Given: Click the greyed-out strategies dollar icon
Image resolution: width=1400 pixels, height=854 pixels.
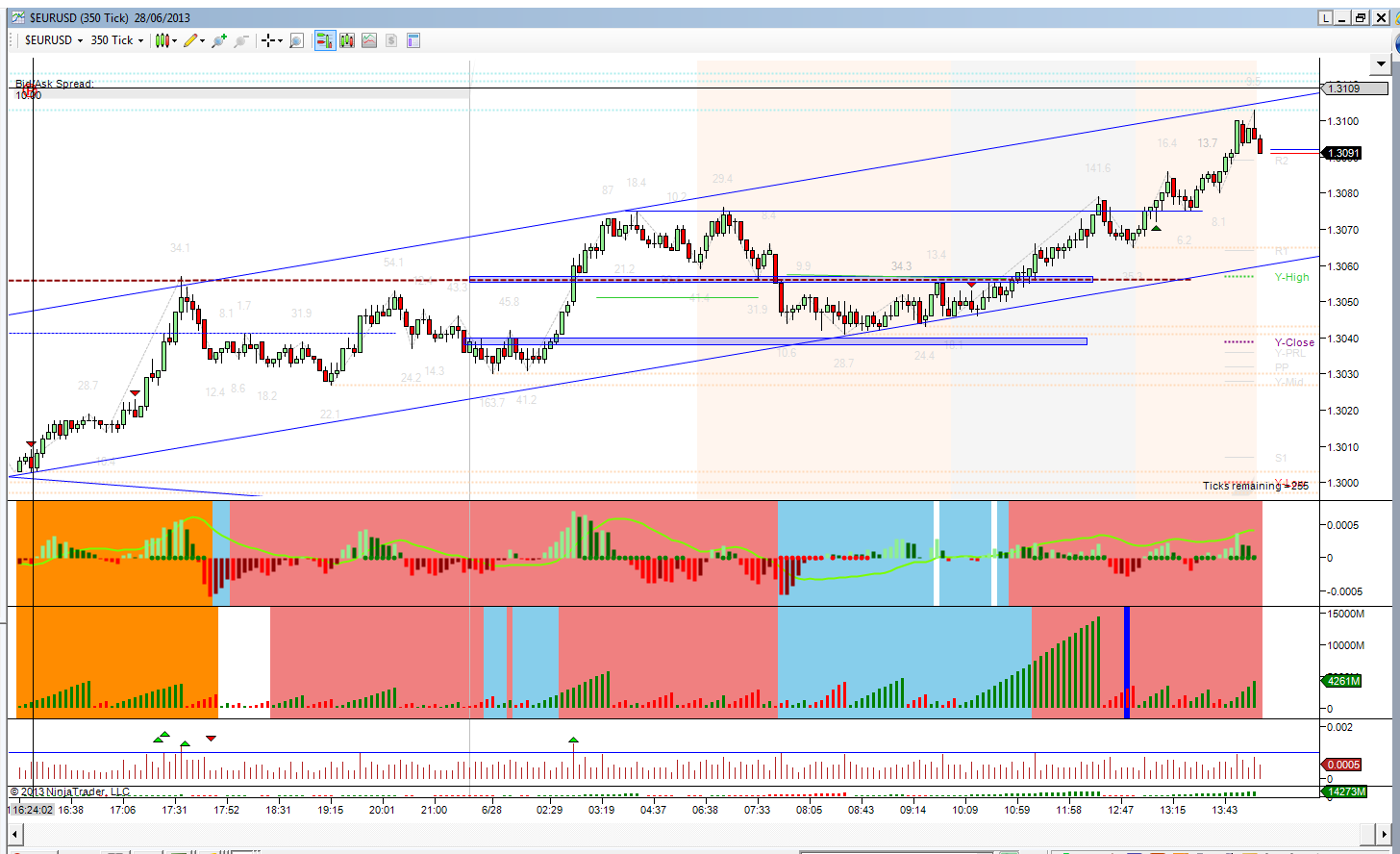Looking at the screenshot, I should tap(391, 40).
